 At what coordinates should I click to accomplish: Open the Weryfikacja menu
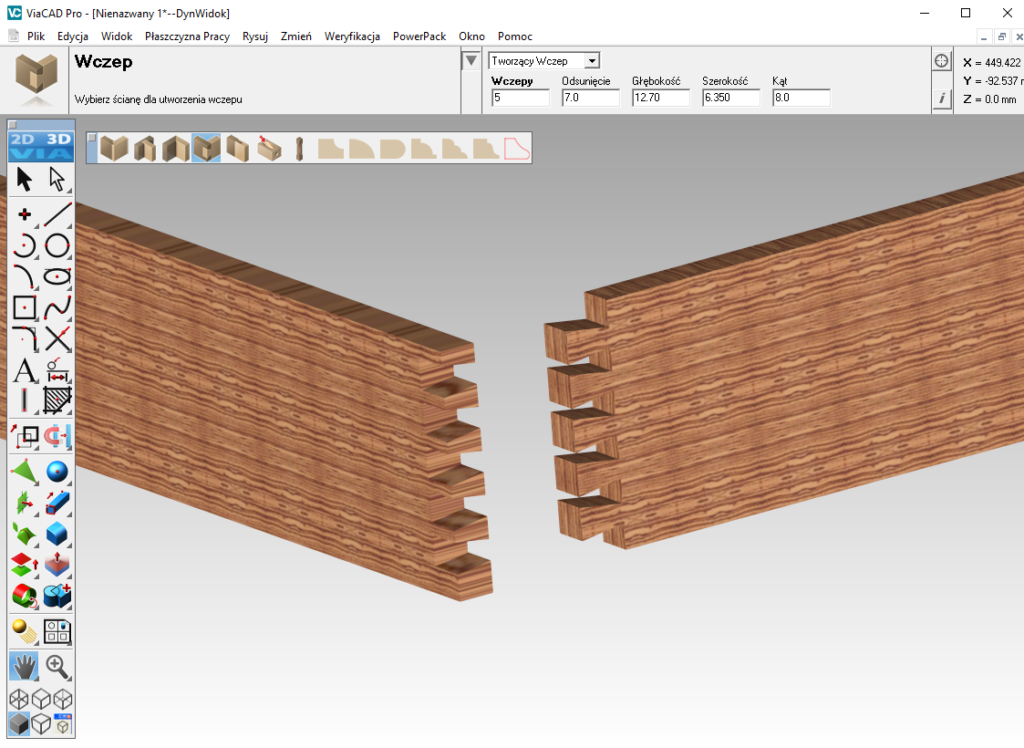click(x=352, y=36)
